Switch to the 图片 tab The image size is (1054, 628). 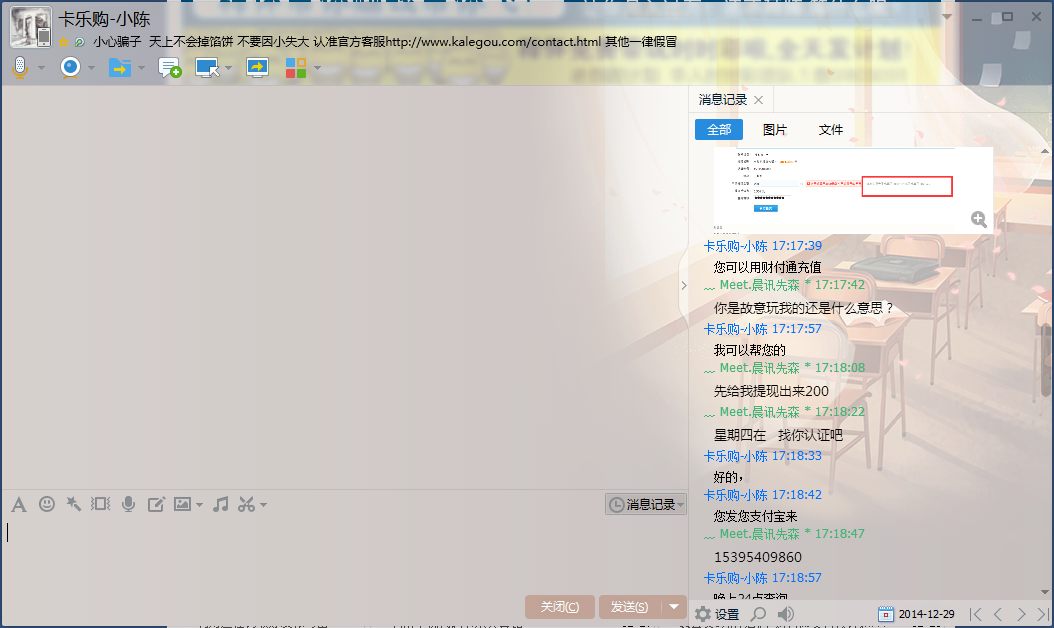775,130
